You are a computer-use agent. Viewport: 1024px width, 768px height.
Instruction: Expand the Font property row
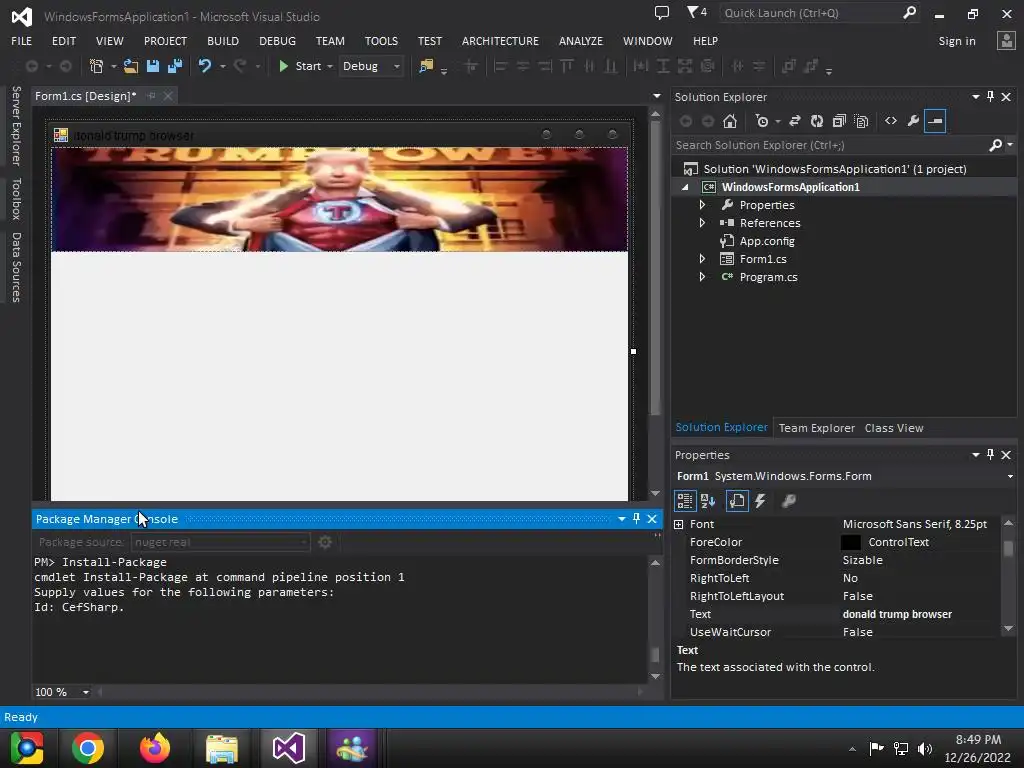coord(679,524)
